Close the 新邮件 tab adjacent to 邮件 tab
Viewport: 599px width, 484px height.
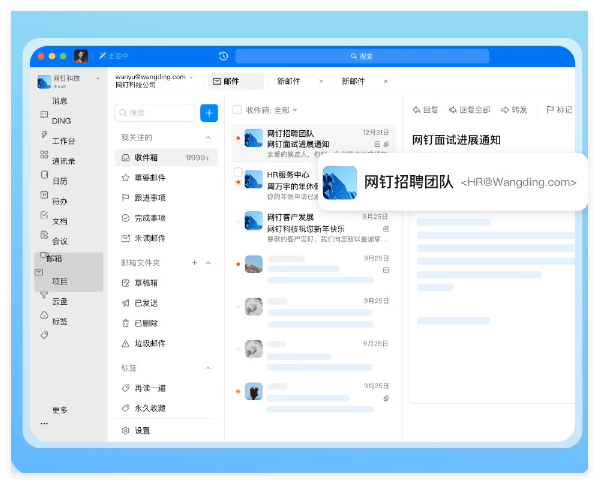[321, 81]
